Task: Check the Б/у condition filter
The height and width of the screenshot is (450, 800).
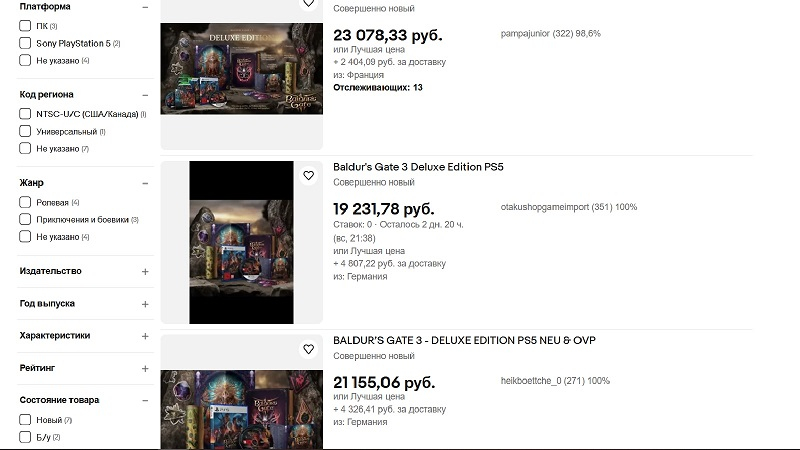Action: pos(25,437)
